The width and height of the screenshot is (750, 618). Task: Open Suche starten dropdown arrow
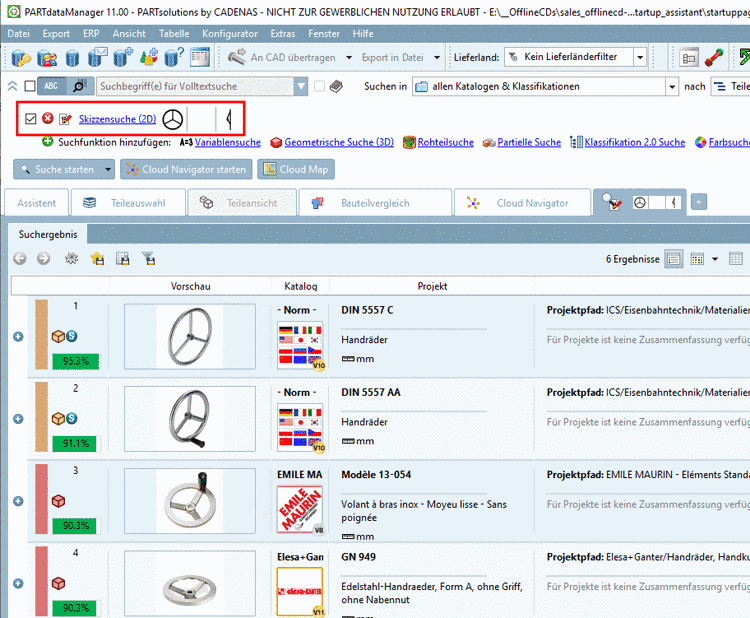[x=108, y=169]
